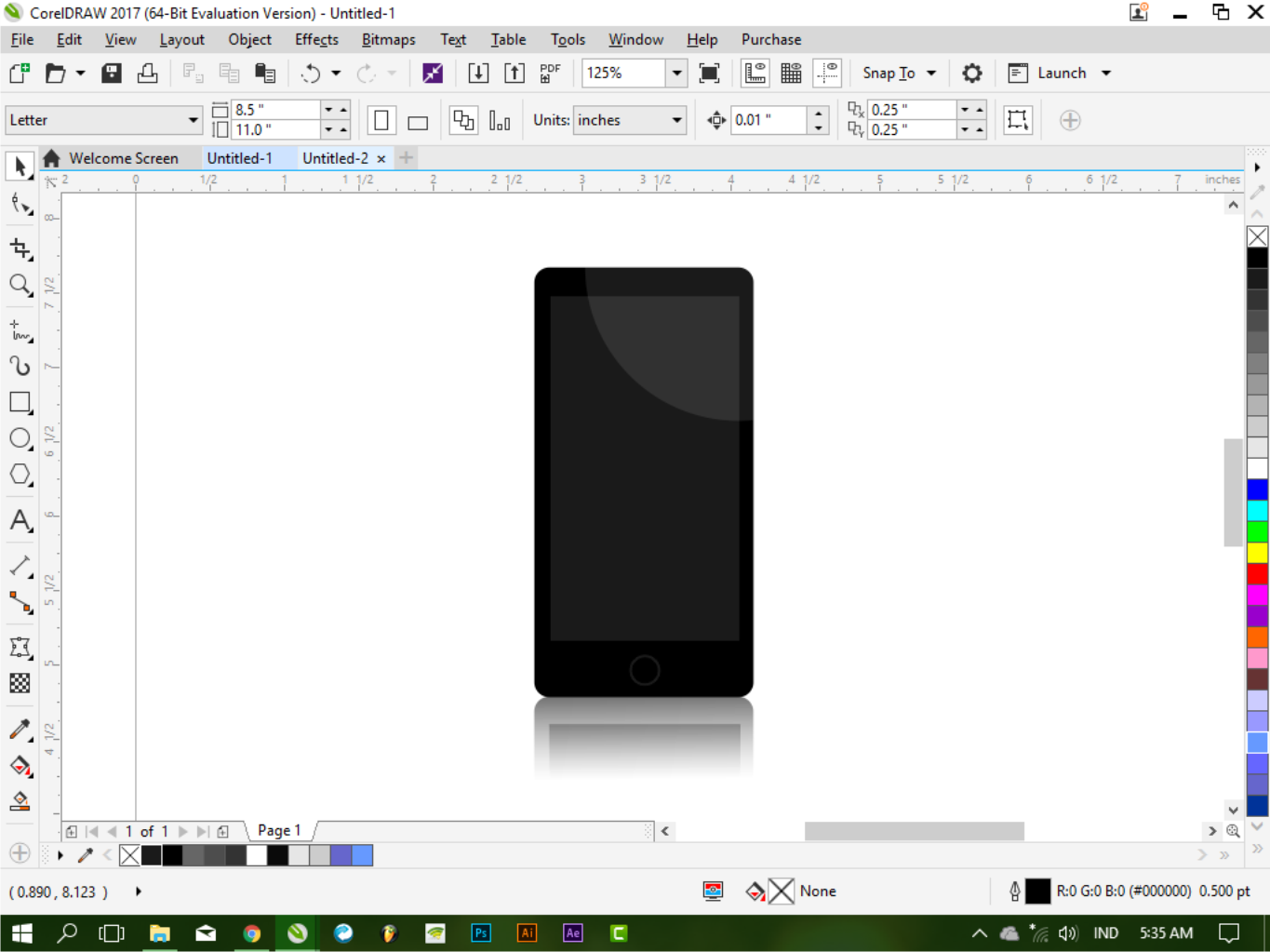Open the Snap To options dropdown
Viewport: 1270px width, 952px height.
[x=929, y=73]
